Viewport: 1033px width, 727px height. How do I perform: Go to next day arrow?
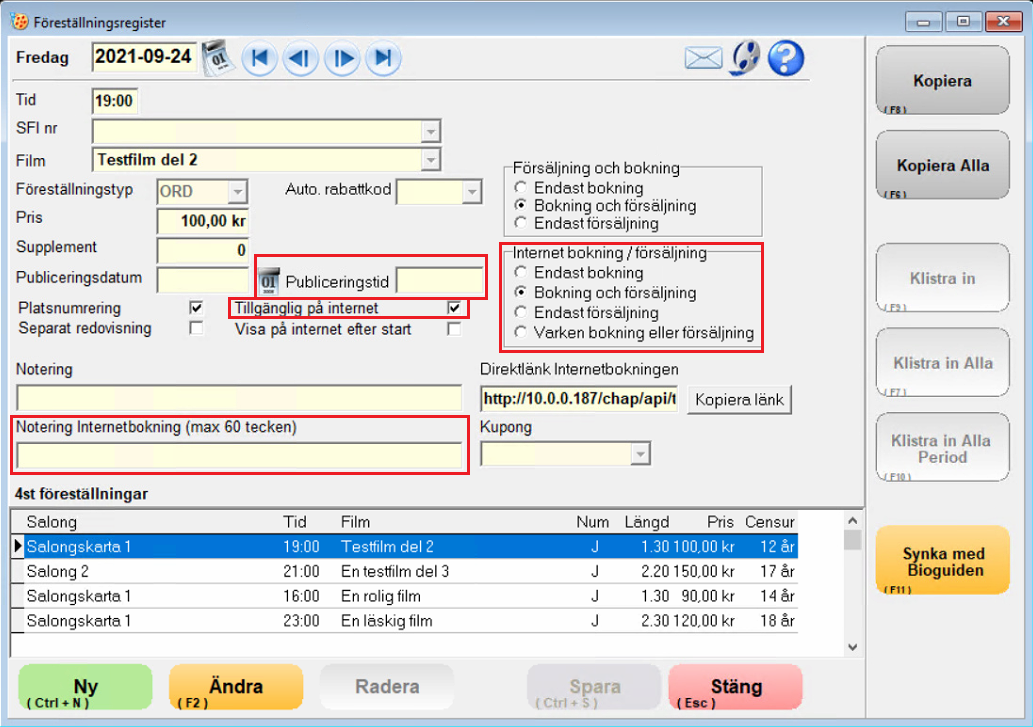pos(342,58)
